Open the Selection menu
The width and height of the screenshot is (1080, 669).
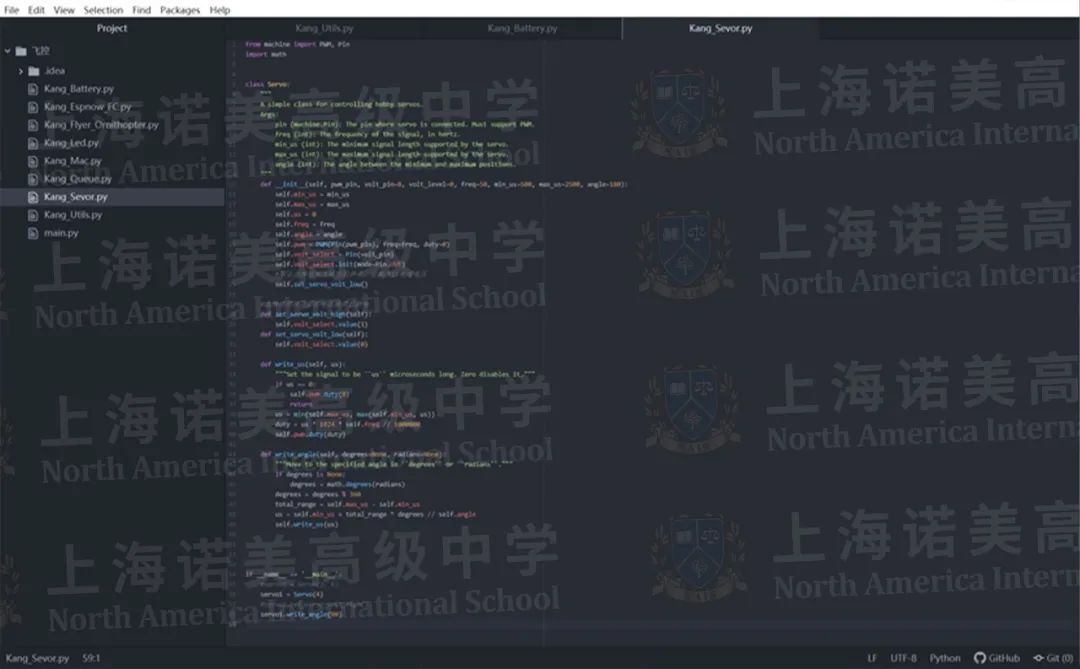103,10
